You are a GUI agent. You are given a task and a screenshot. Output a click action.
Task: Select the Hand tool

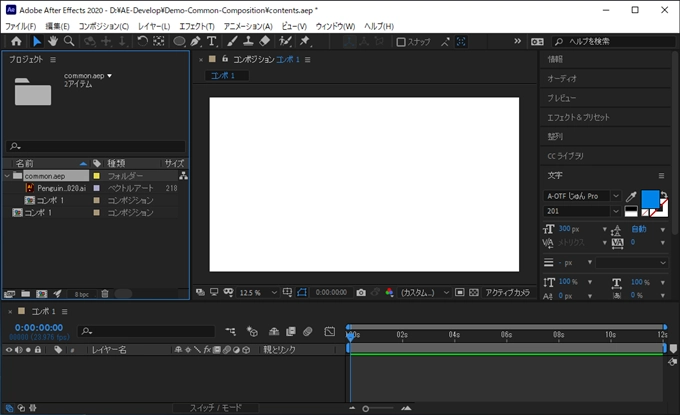pyautogui.click(x=53, y=41)
